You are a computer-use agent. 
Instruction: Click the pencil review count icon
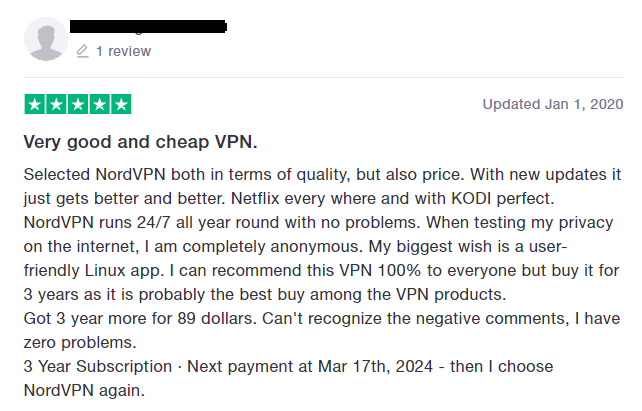(82, 51)
